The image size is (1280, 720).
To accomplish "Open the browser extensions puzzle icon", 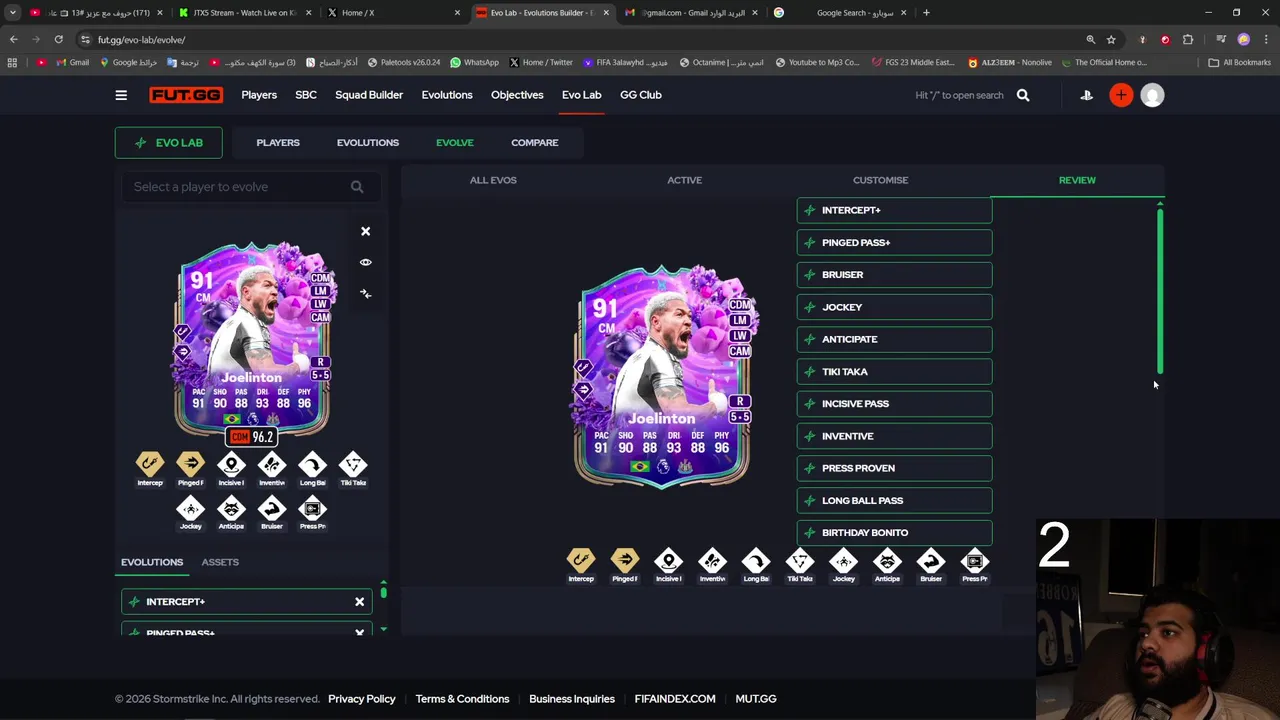I will coord(1188,39).
